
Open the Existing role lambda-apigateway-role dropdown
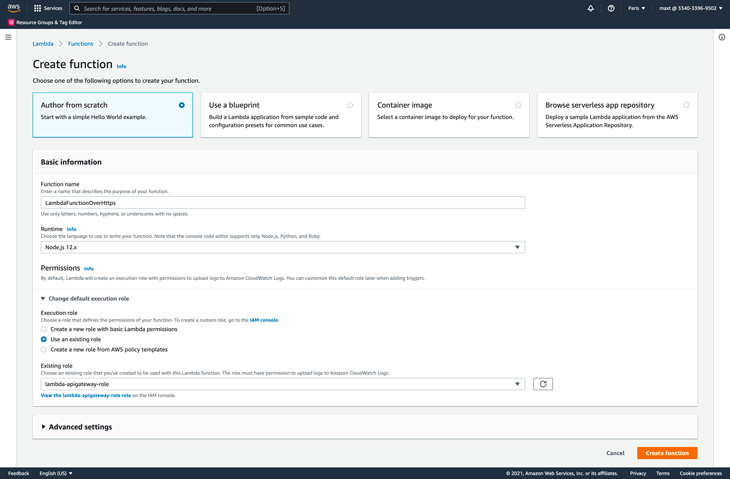283,384
